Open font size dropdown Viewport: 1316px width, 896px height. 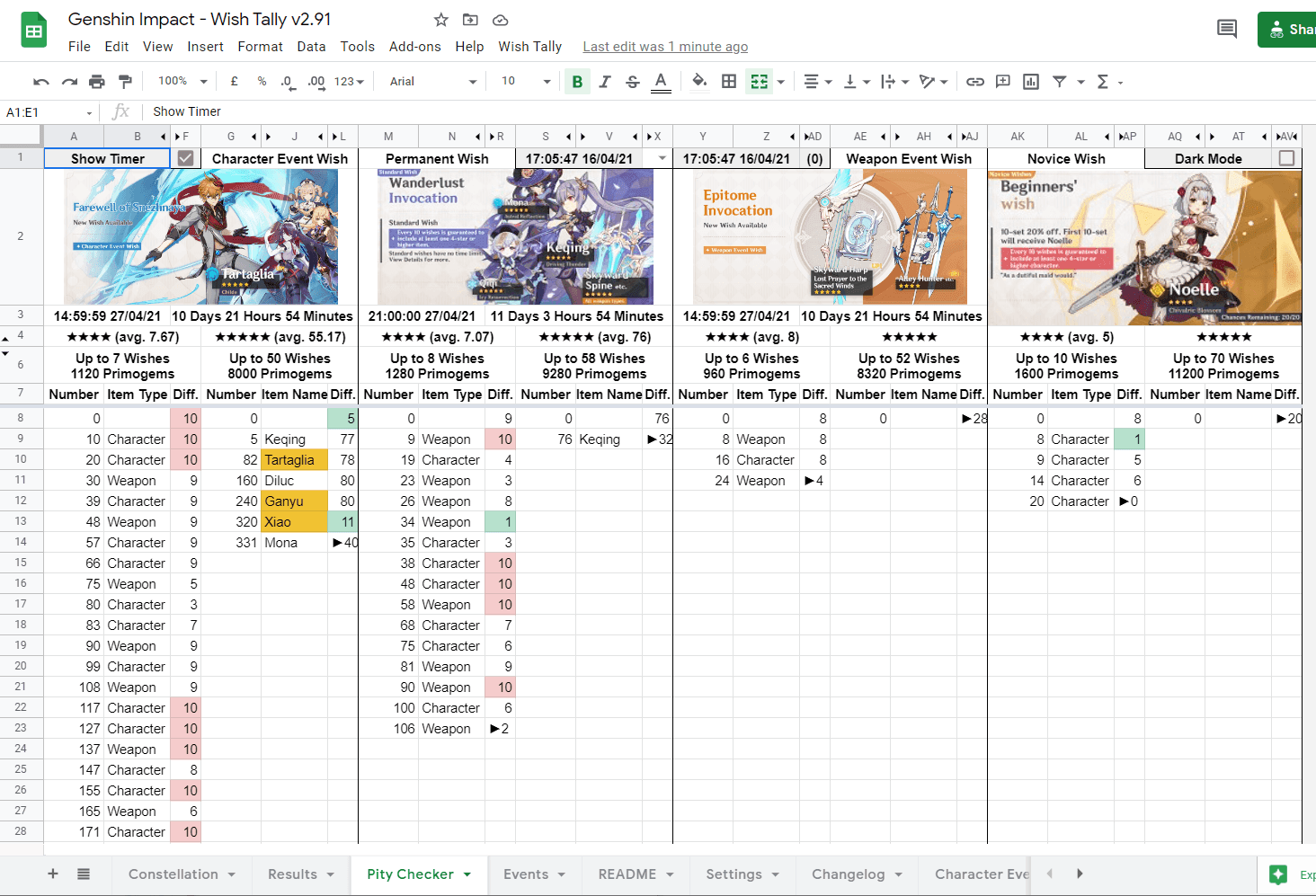[526, 81]
